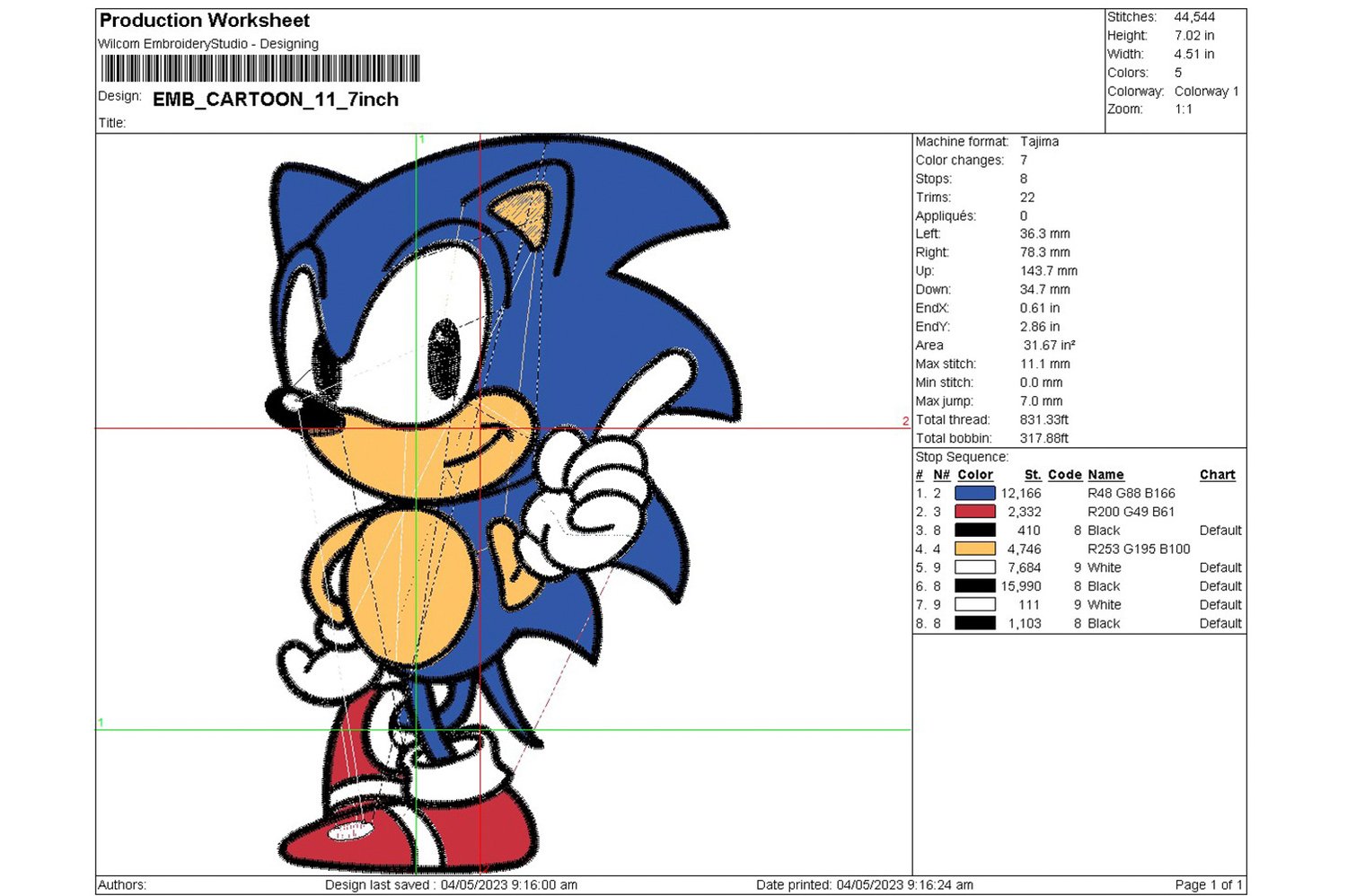This screenshot has height=896, width=1347.
Task: Select the max jump value "7.0 mm"
Action: coord(1042,401)
